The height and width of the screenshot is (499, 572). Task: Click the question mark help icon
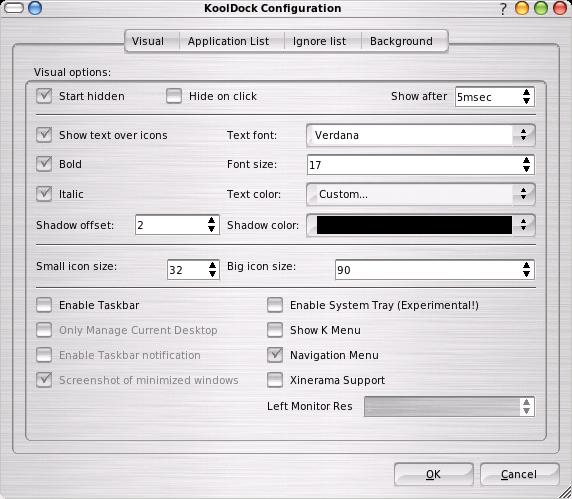tap(503, 8)
